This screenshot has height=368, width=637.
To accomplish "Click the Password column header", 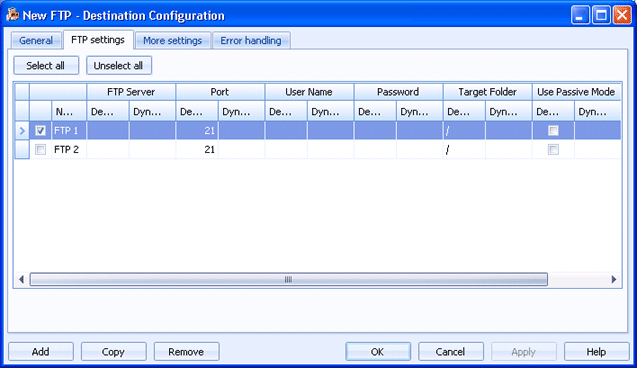I will pos(399,92).
